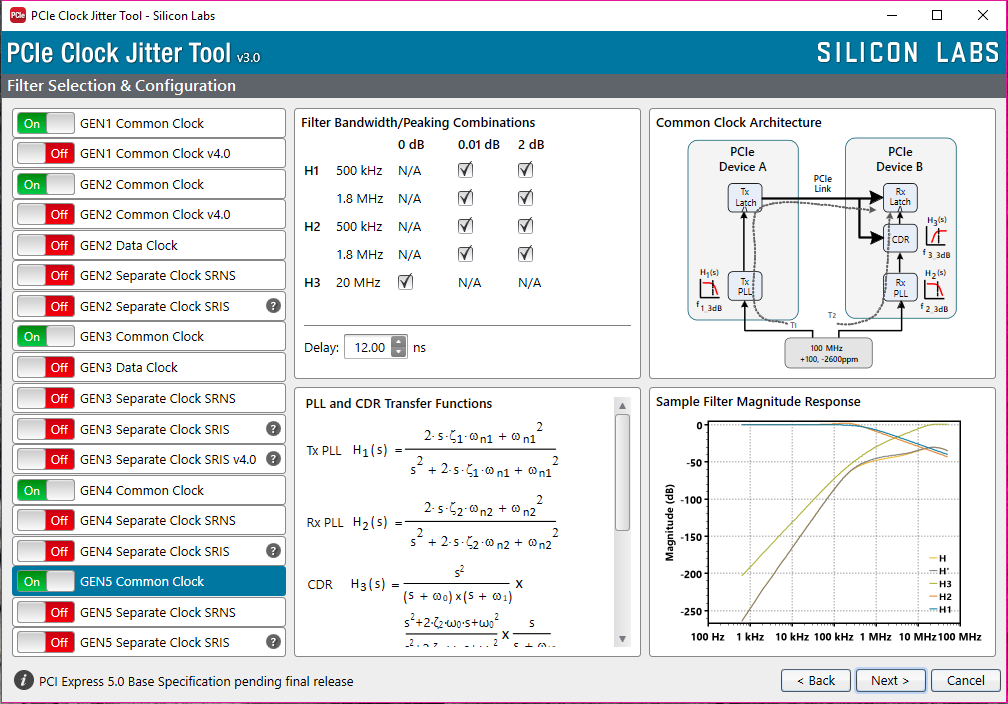The image size is (1008, 704).
Task: Click the Next button
Action: [x=890, y=680]
